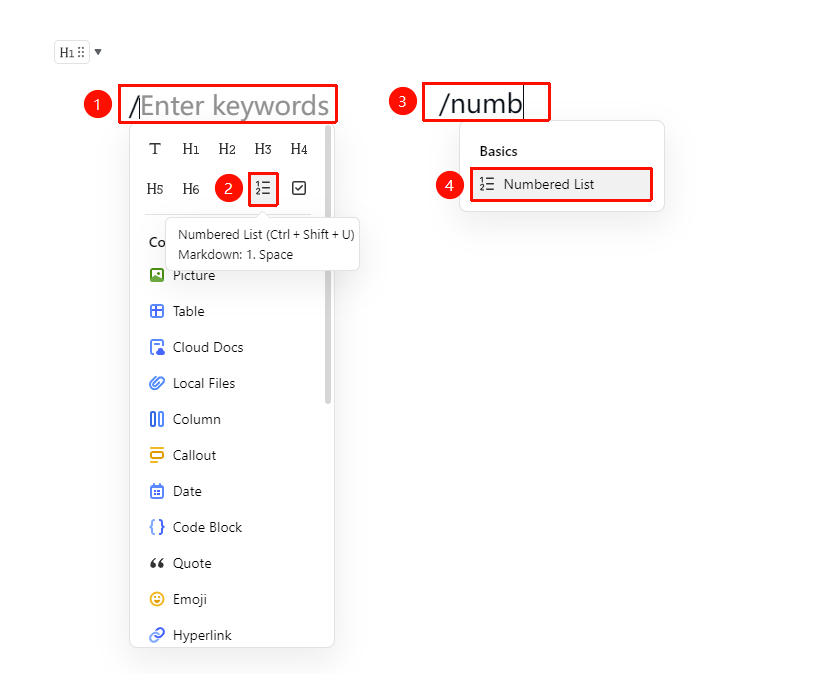Click the 'Basics' section heading
Screen dimensions: 832x679
(x=498, y=152)
